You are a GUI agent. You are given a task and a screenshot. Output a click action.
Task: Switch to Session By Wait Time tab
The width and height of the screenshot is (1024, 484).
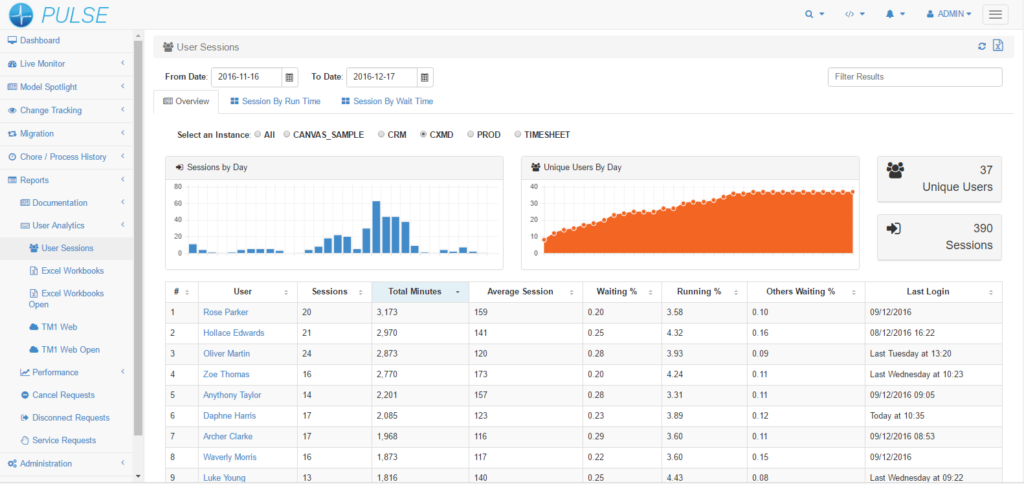[387, 101]
